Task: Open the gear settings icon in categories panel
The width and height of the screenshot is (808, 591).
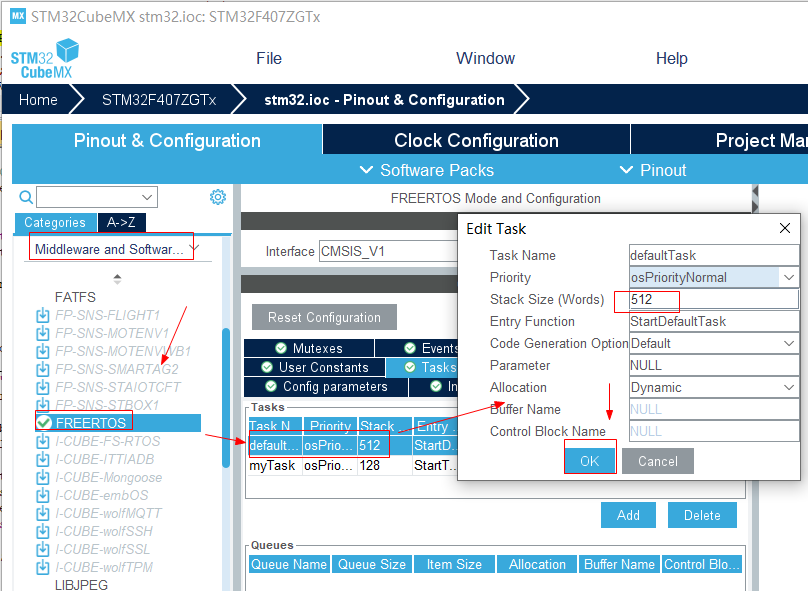Action: 218,197
